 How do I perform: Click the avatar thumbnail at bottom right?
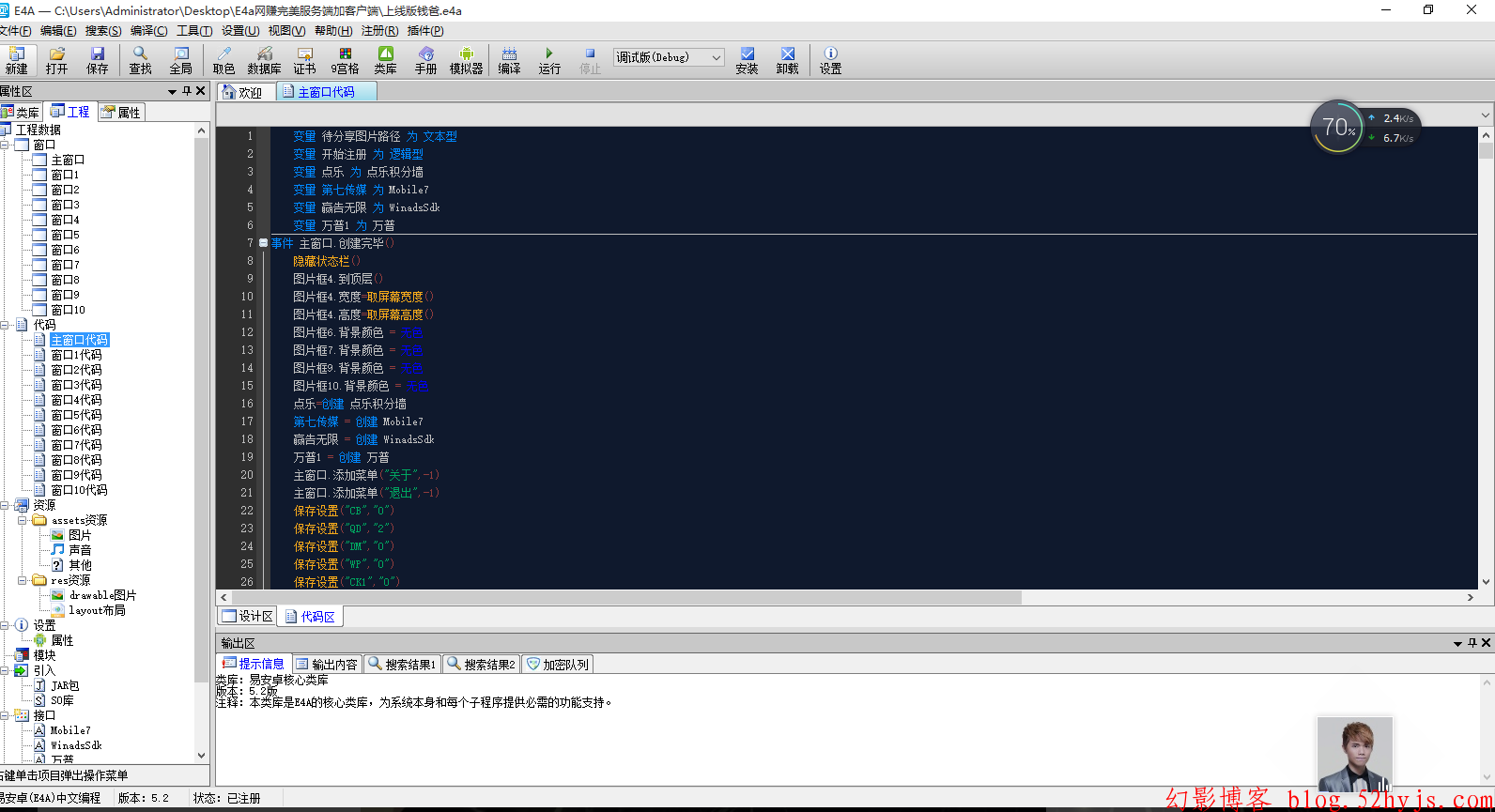pyautogui.click(x=1354, y=755)
